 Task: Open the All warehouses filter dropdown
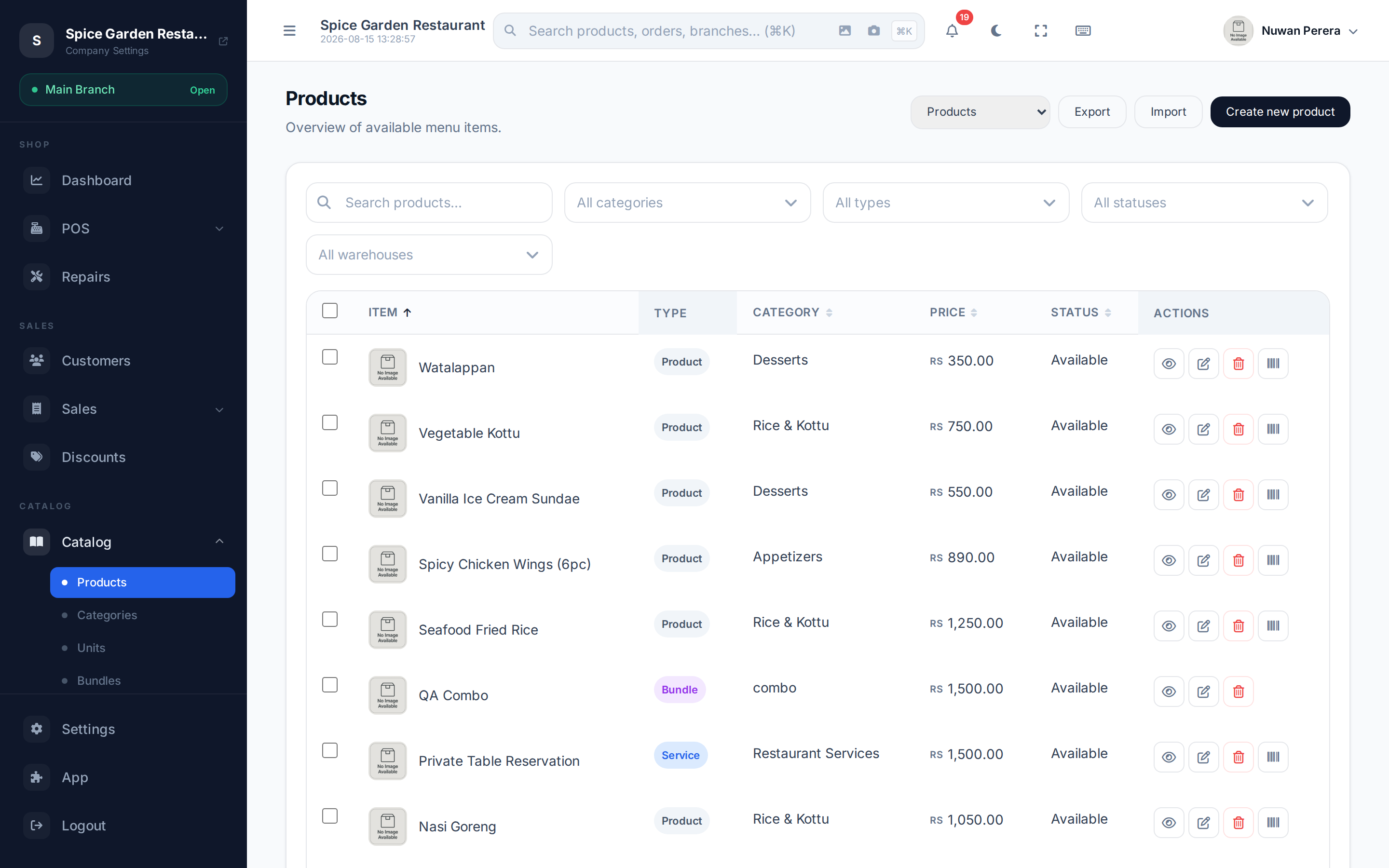429,255
